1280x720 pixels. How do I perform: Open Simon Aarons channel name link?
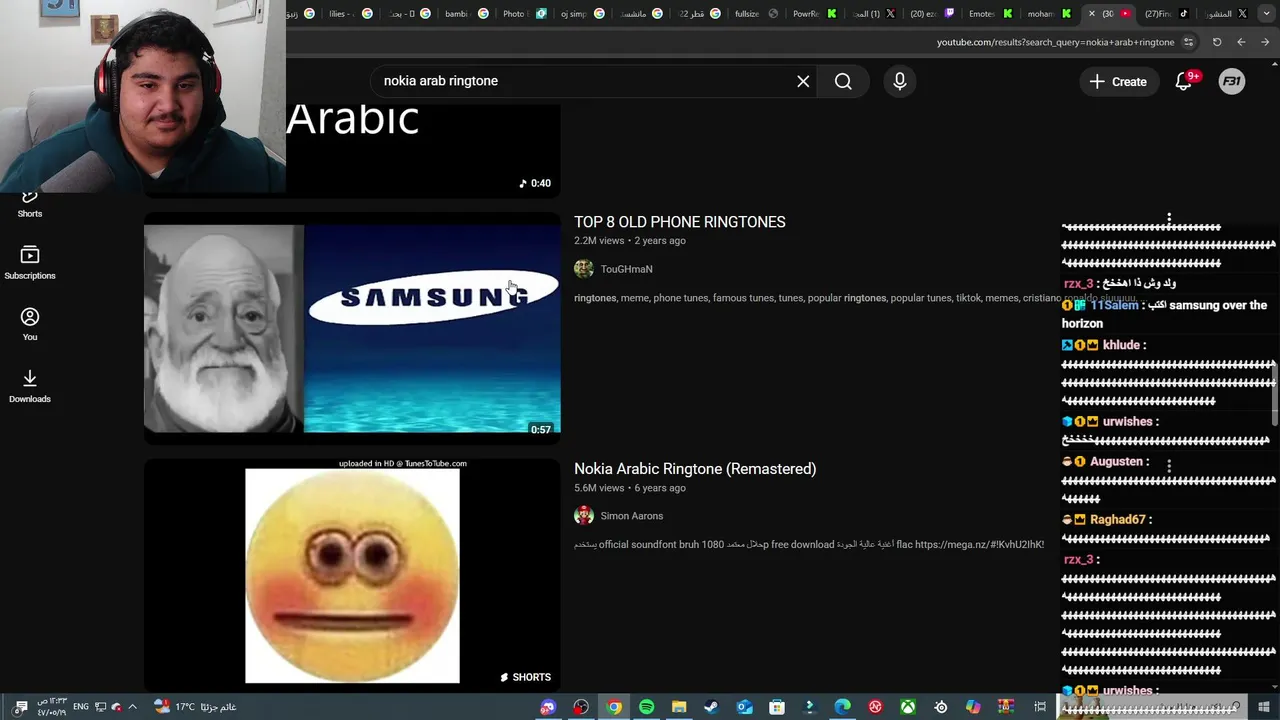click(x=632, y=516)
